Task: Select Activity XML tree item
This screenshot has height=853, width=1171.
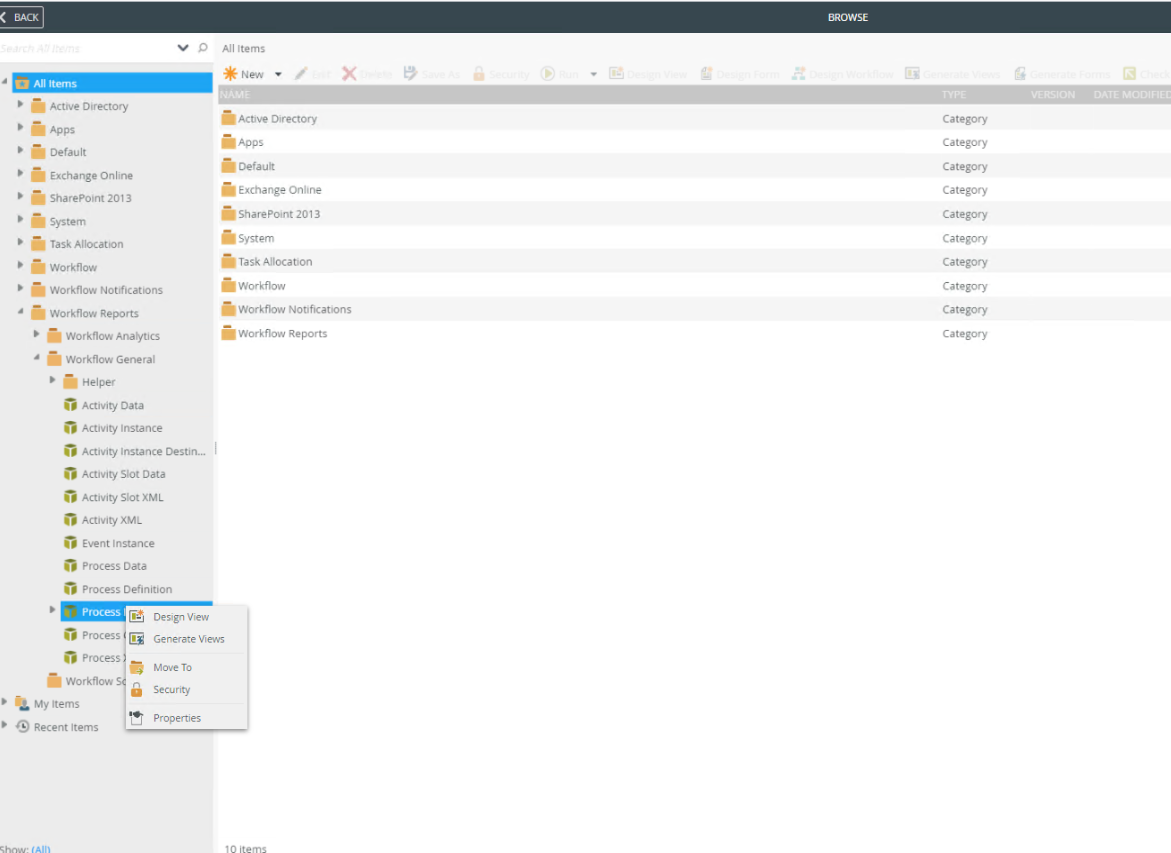Action: tap(111, 520)
